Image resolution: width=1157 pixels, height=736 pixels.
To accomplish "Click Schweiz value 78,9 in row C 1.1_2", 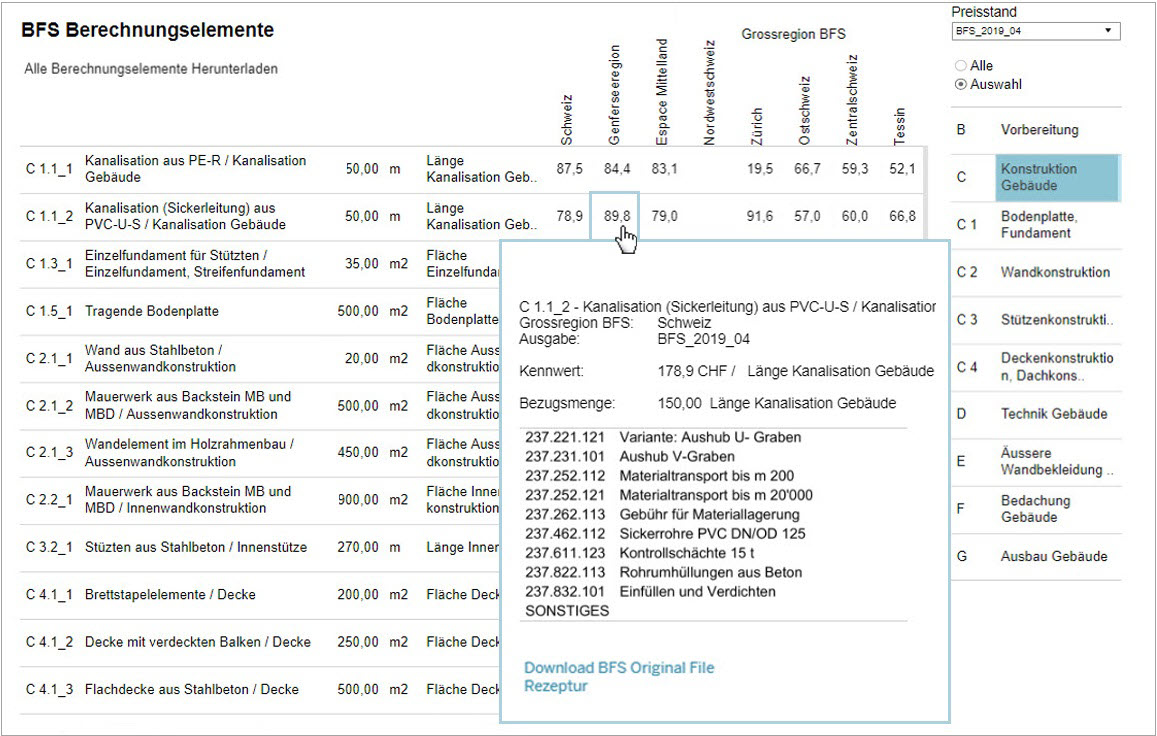I will [x=570, y=216].
